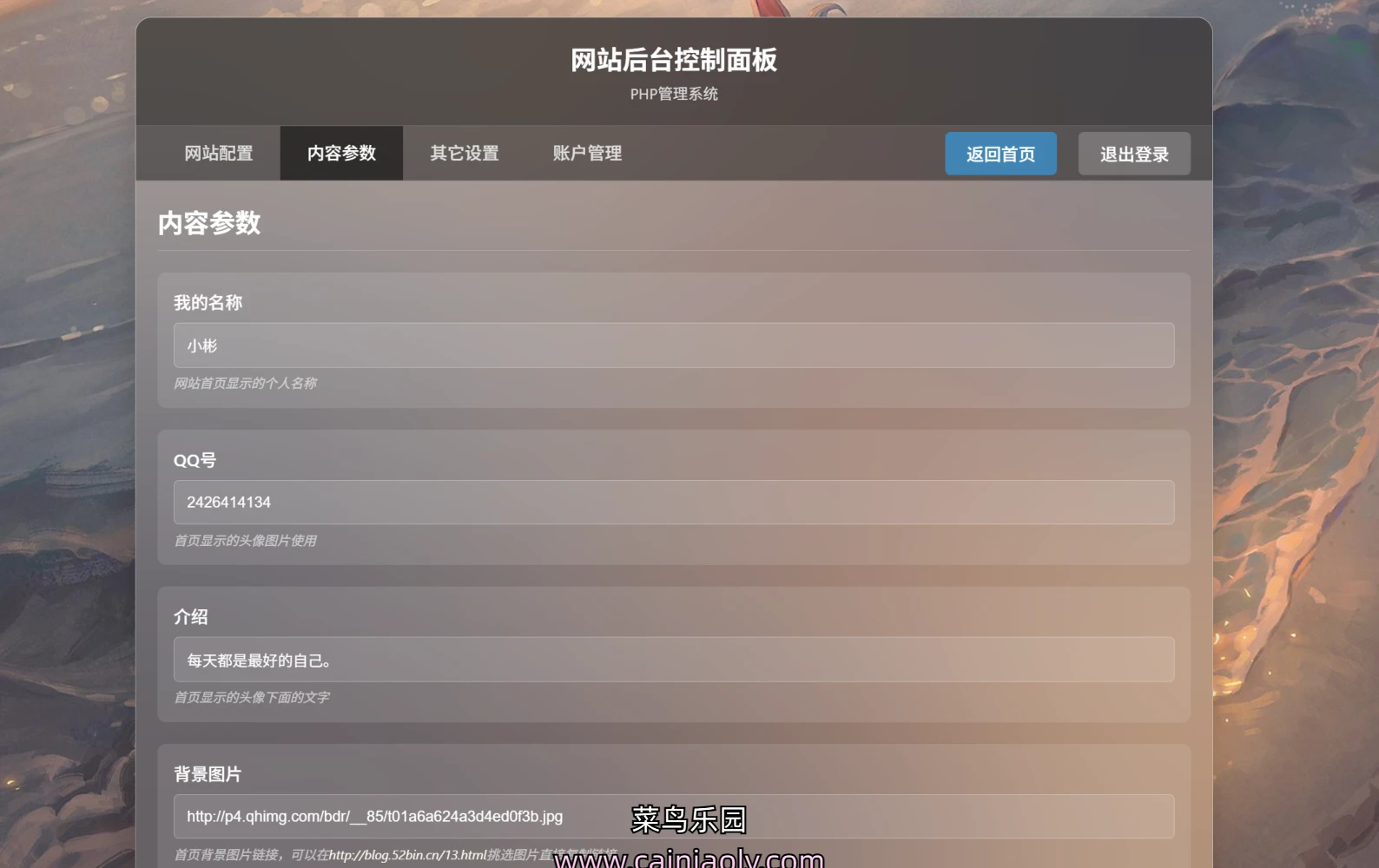Click the hint text 首页显示的头像图片使用
This screenshot has height=868, width=1379.
coord(245,541)
